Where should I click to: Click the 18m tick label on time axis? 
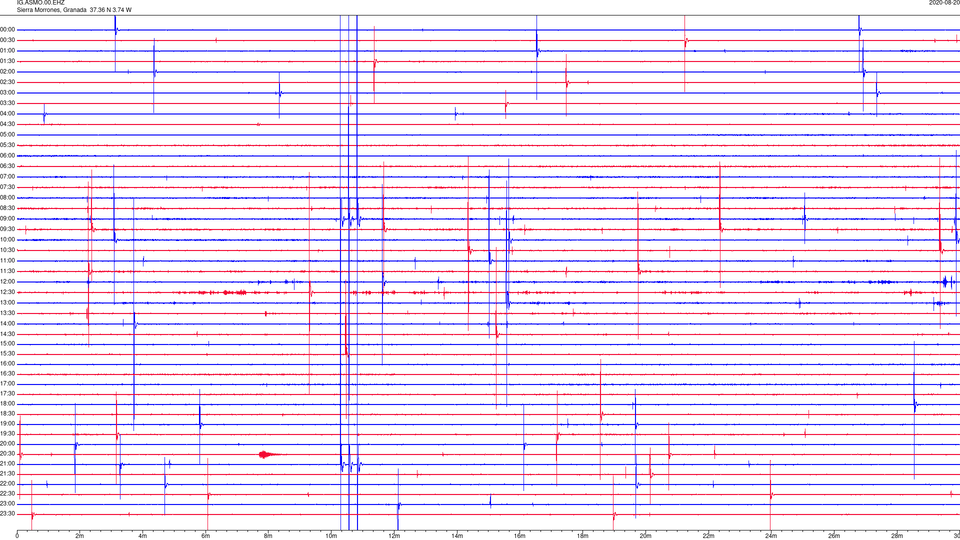[x=582, y=536]
